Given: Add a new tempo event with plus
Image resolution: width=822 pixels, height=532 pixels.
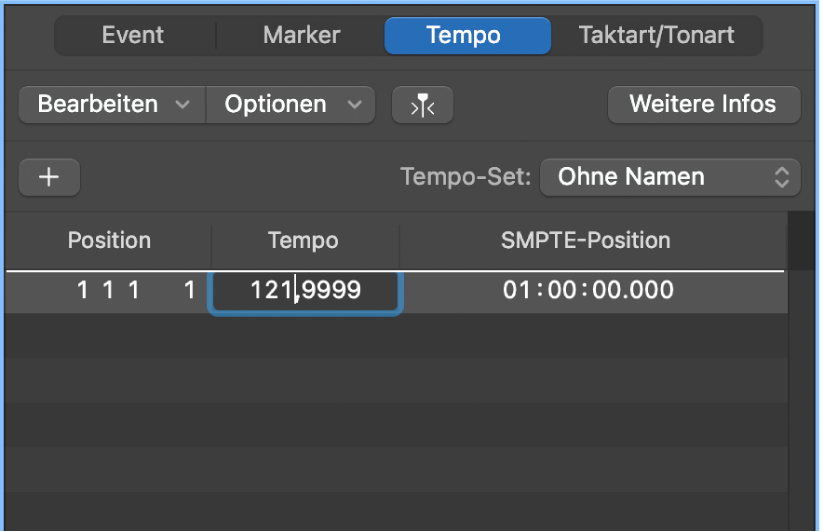Looking at the screenshot, I should point(49,177).
